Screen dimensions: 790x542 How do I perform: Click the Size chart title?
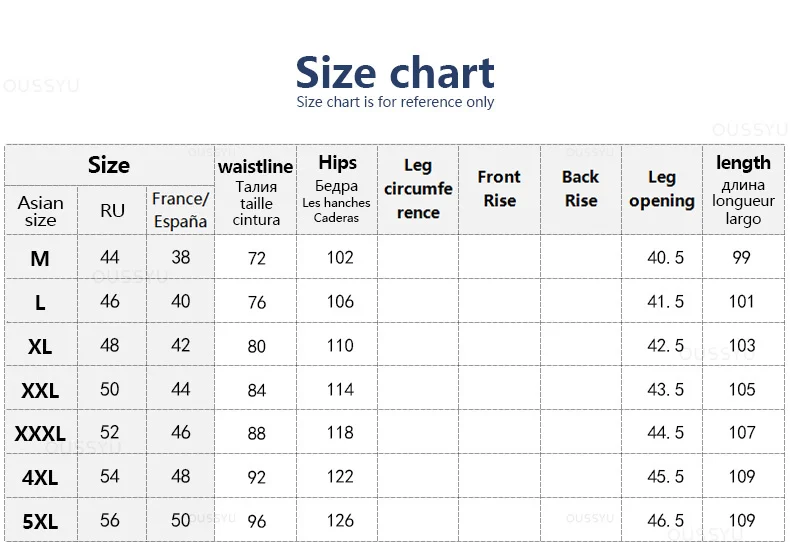click(x=395, y=73)
